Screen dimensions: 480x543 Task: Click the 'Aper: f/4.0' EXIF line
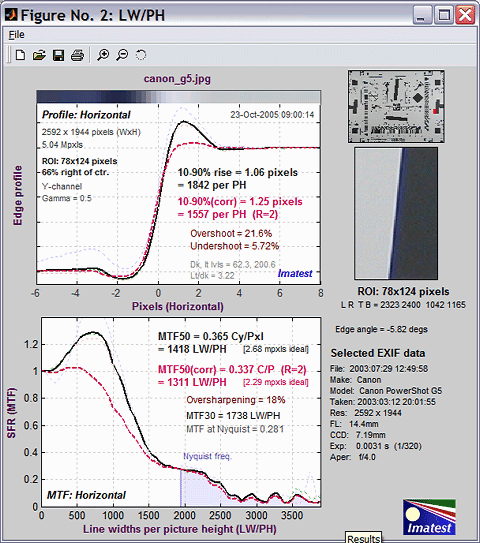pyautogui.click(x=353, y=457)
